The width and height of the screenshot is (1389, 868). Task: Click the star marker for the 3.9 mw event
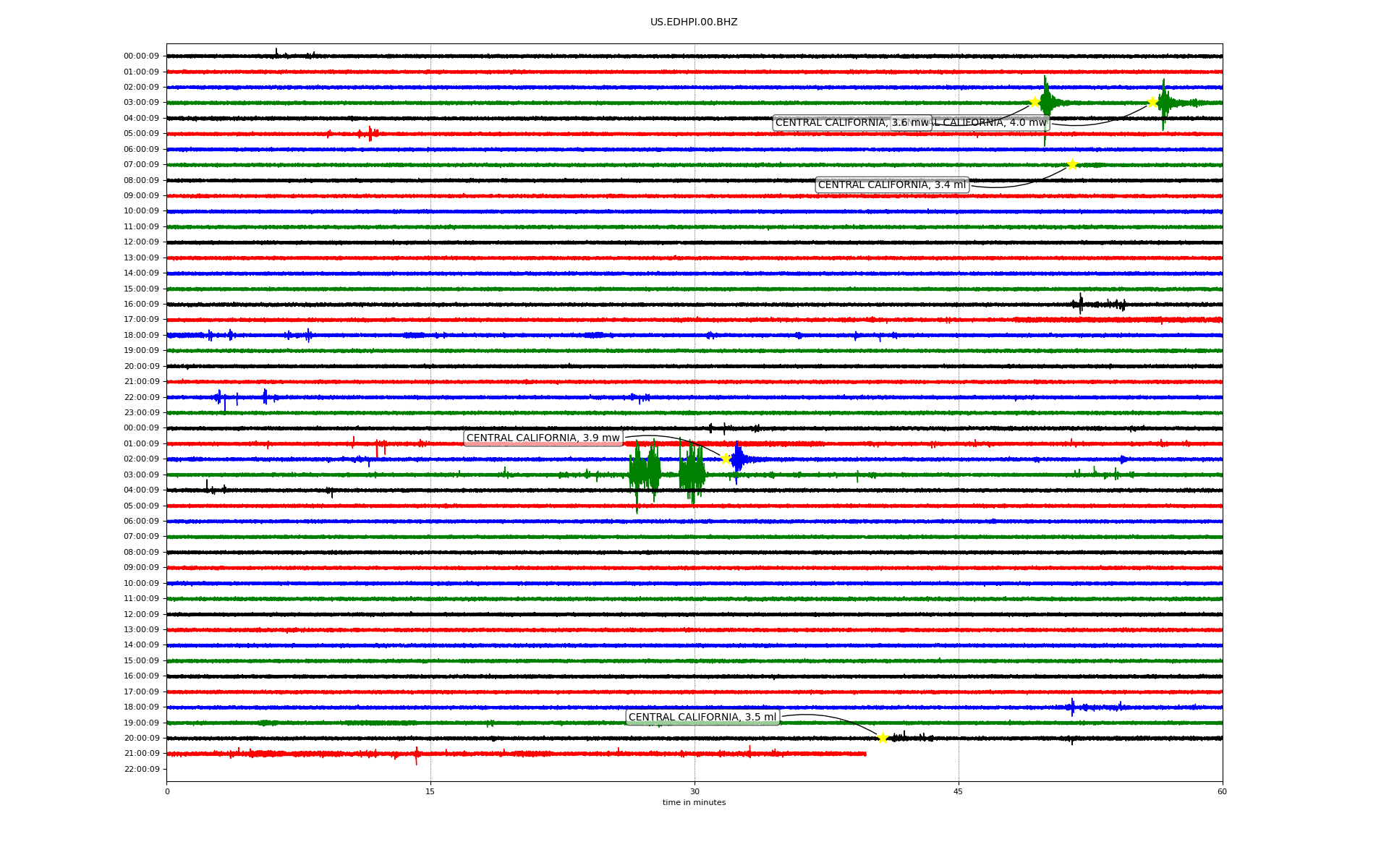tap(726, 459)
